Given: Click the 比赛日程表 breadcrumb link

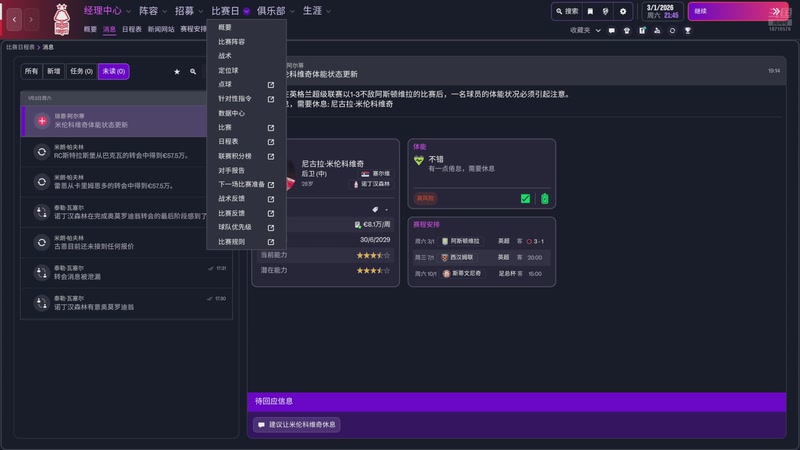Looking at the screenshot, I should (20, 47).
